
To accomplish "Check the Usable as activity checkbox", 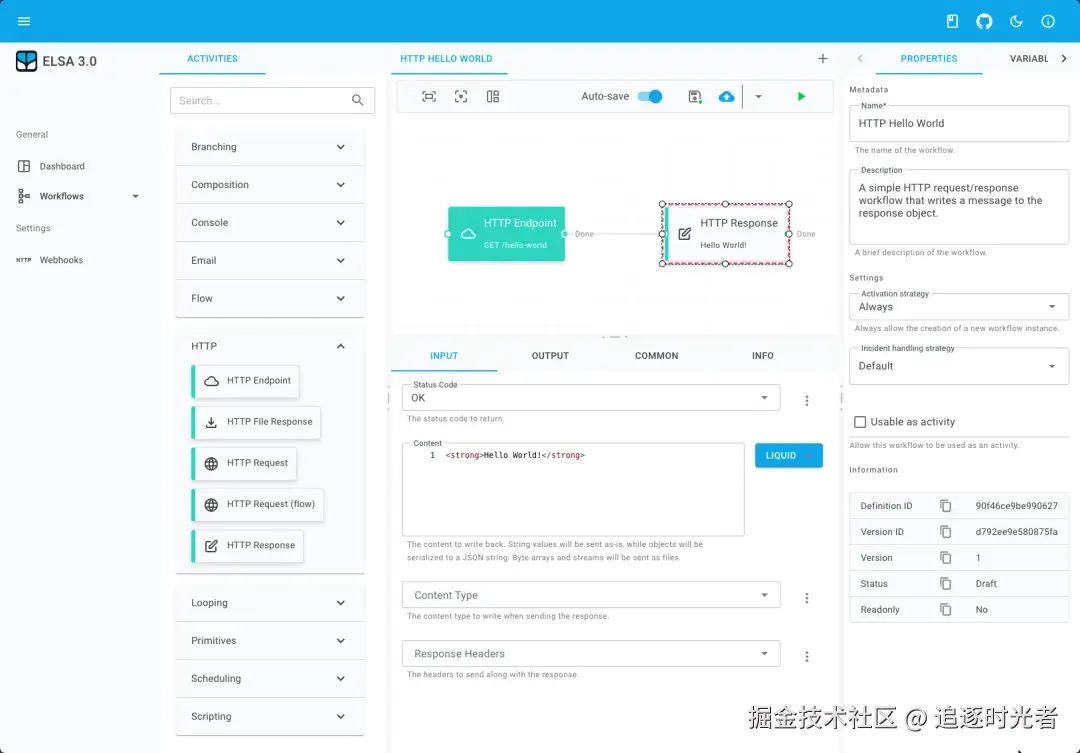I will coord(860,422).
